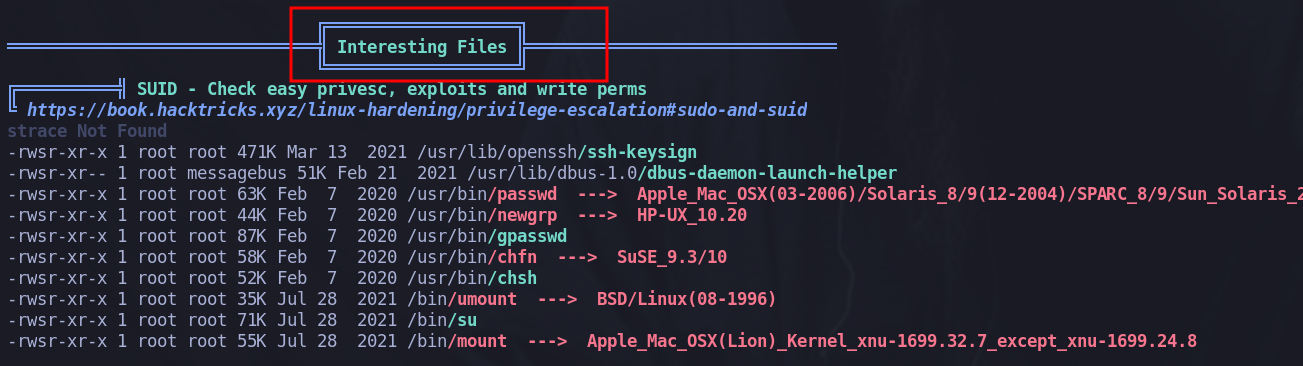Click the strace Not Found line
The width and height of the screenshot is (1303, 366).
coord(87,131)
